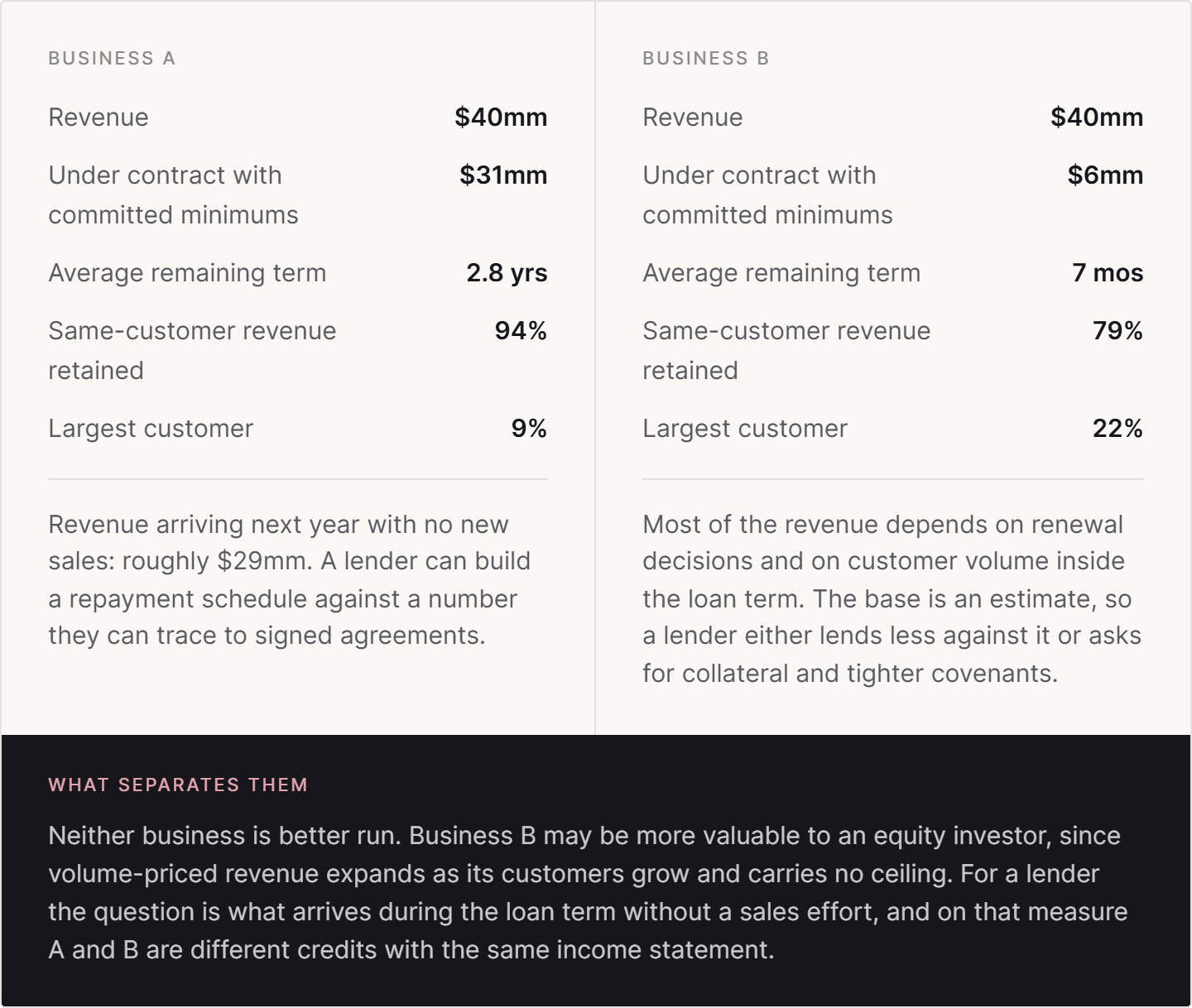The image size is (1192, 1008).
Task: Click the Neither business is better run paragraph
Action: pos(588,892)
